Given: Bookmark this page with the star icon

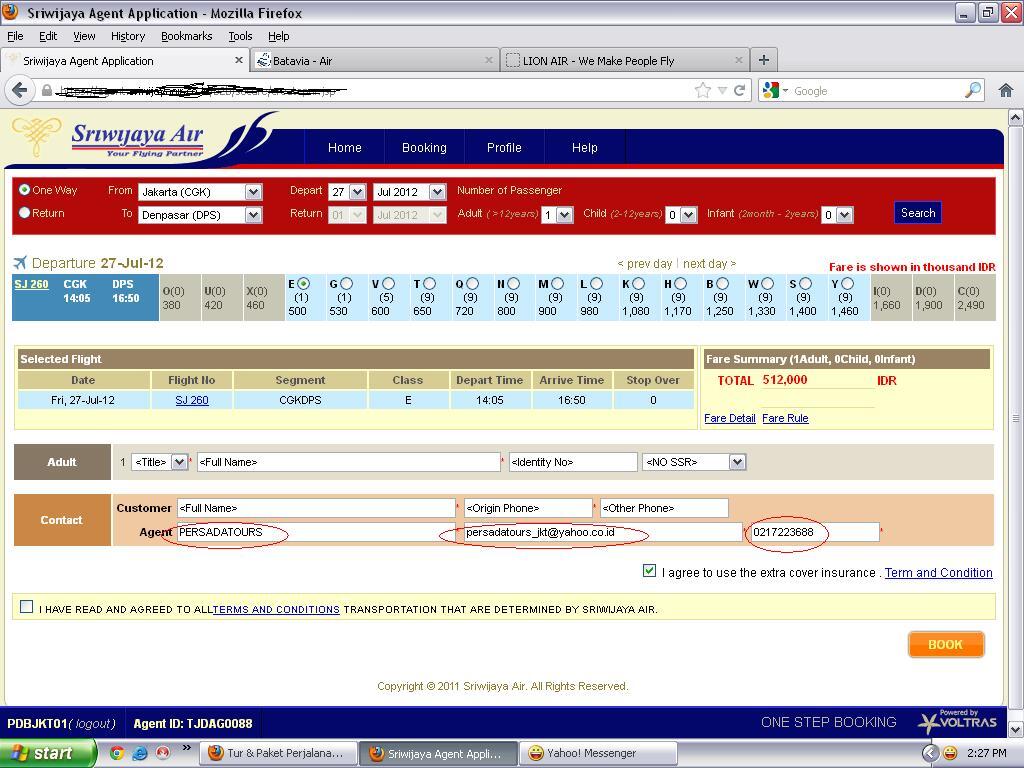Looking at the screenshot, I should pos(703,90).
